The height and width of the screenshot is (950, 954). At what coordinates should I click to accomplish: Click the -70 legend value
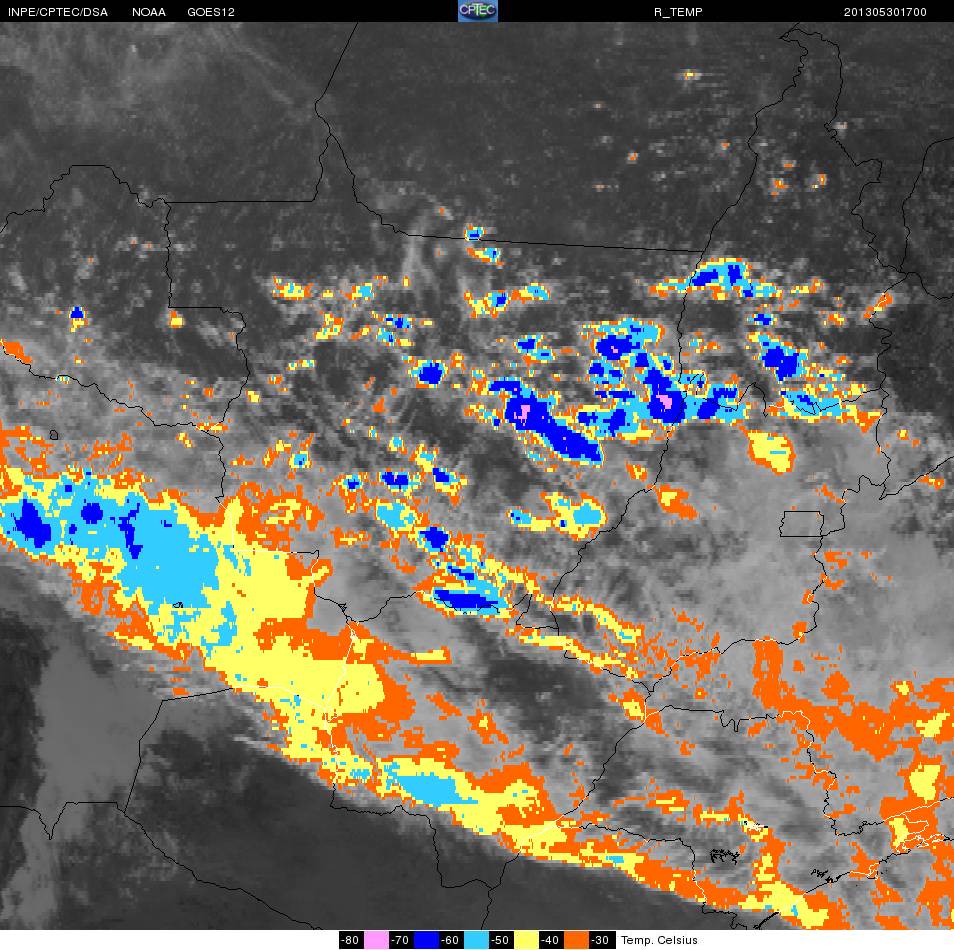(400, 940)
